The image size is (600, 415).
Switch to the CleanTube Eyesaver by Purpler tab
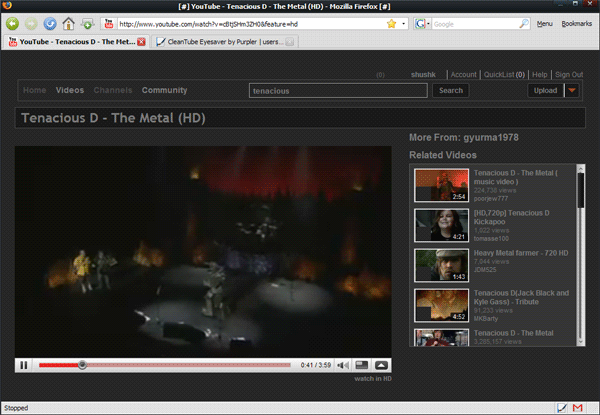[225, 42]
